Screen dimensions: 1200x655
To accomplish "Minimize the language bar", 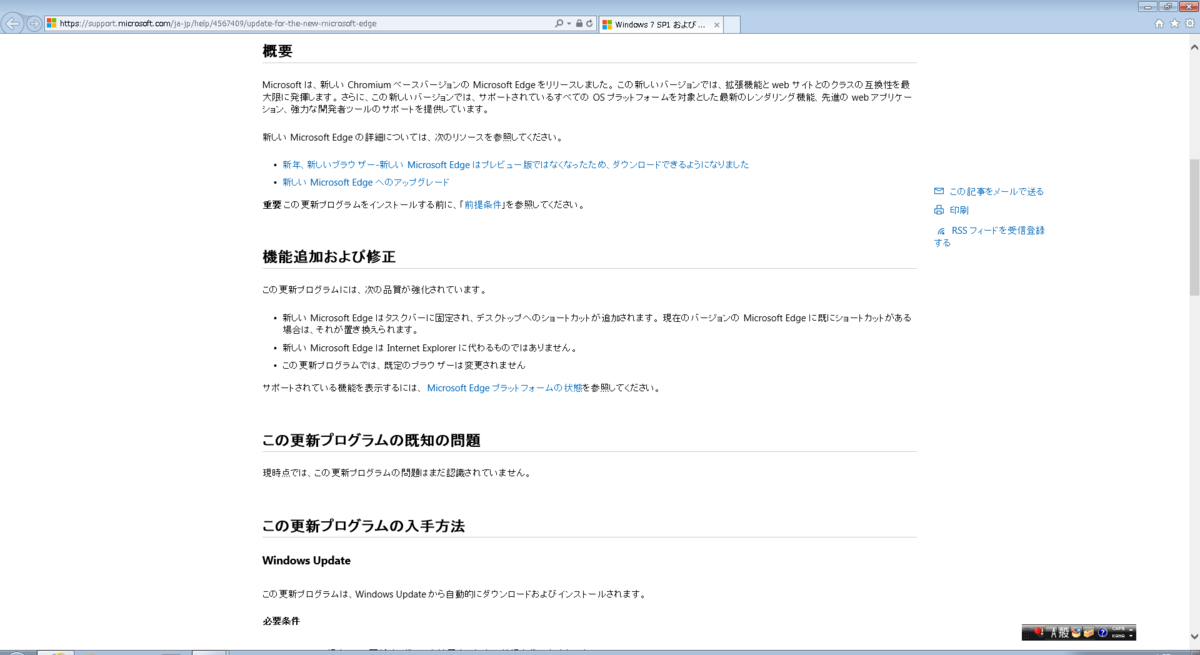I will pos(1131,629).
